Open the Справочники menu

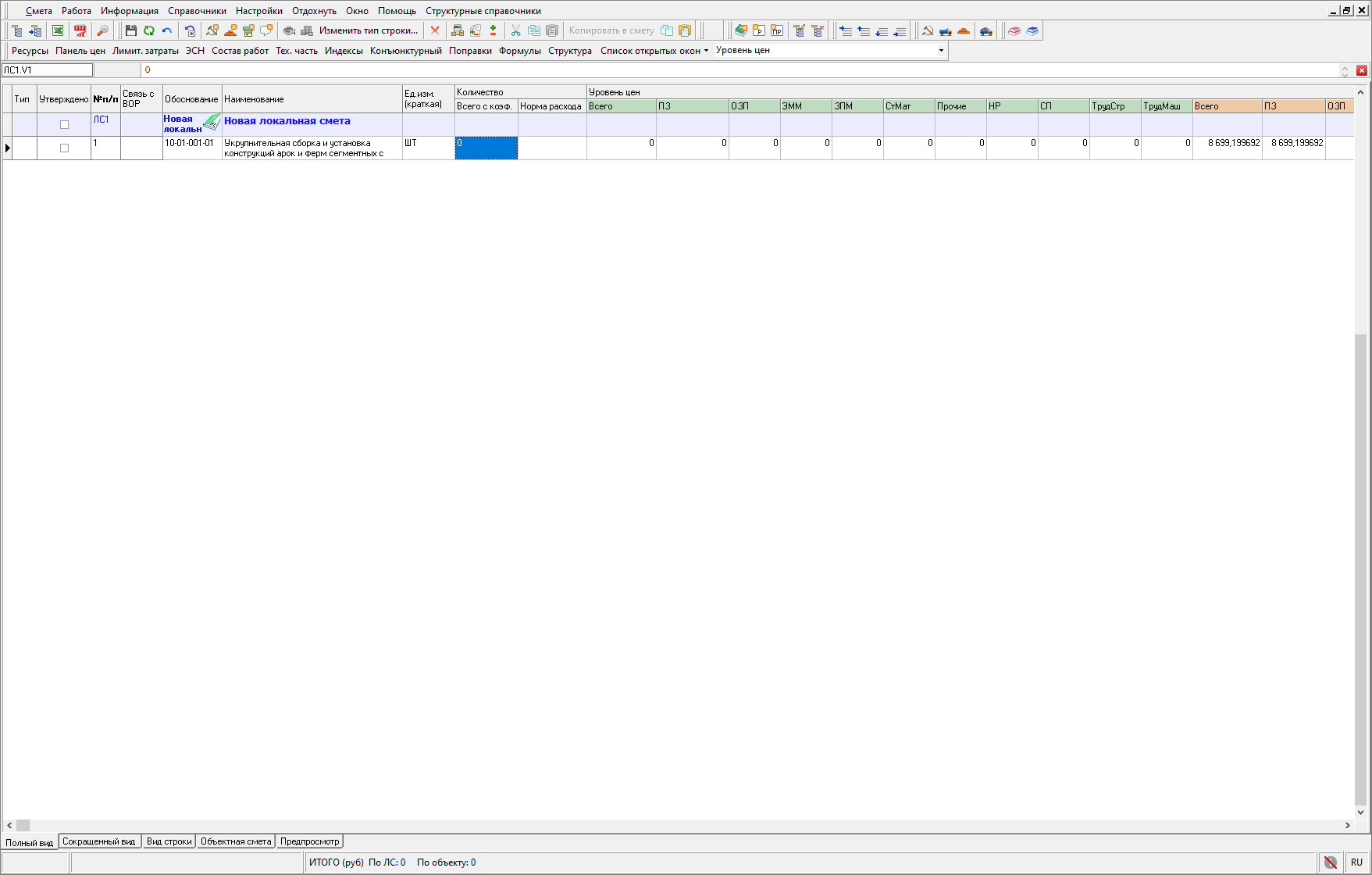[x=197, y=11]
